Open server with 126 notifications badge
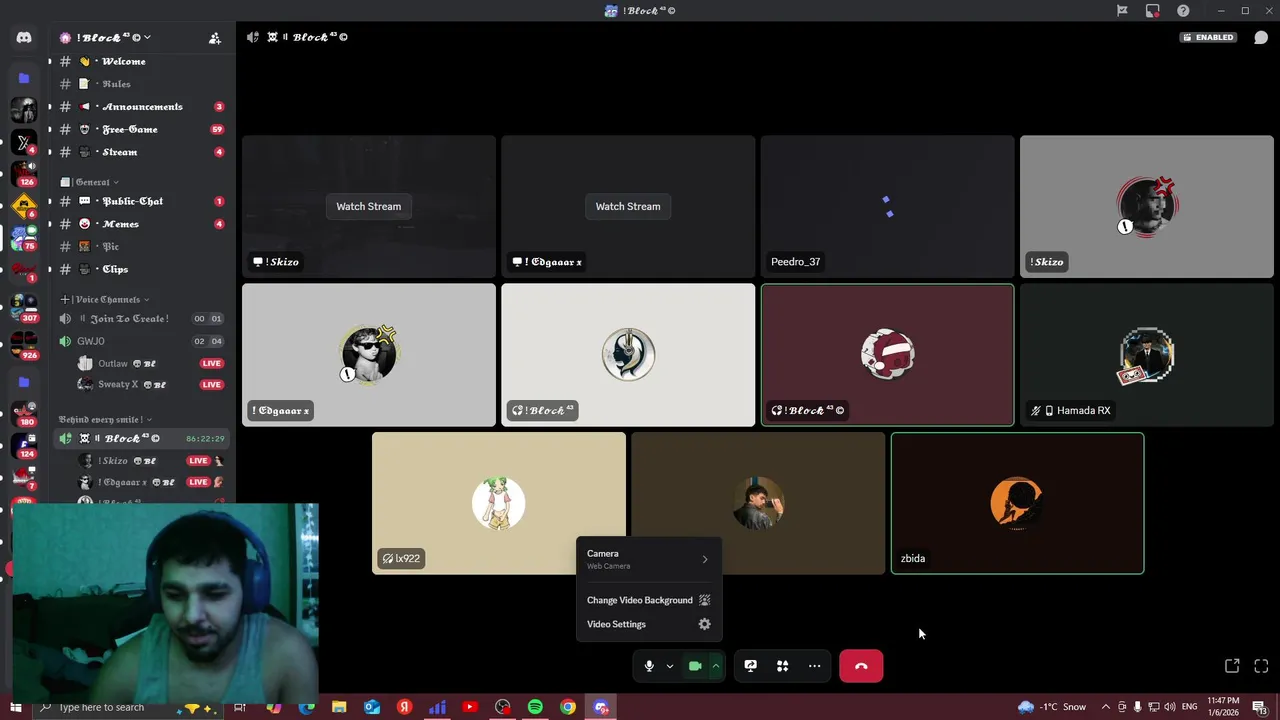Screen dimensions: 1280x720 tap(24, 173)
